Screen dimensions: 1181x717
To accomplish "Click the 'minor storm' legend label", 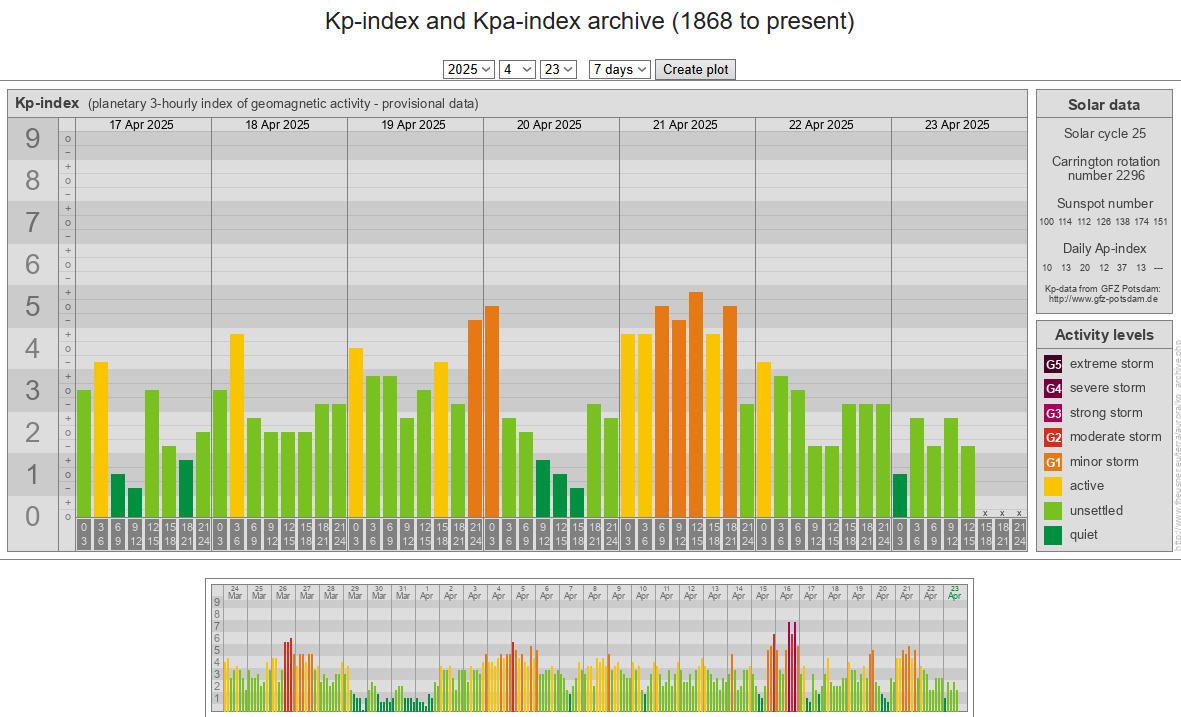I will [x=1104, y=462].
